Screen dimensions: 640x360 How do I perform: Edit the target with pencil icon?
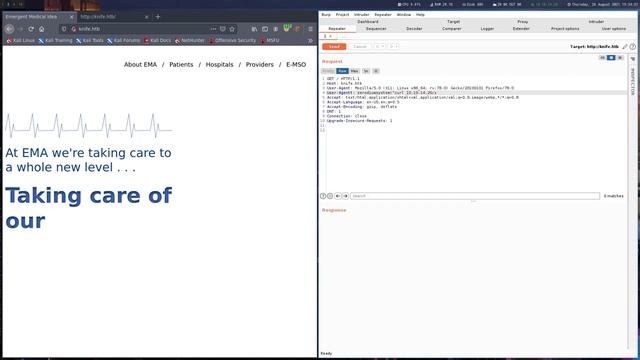[x=625, y=47]
